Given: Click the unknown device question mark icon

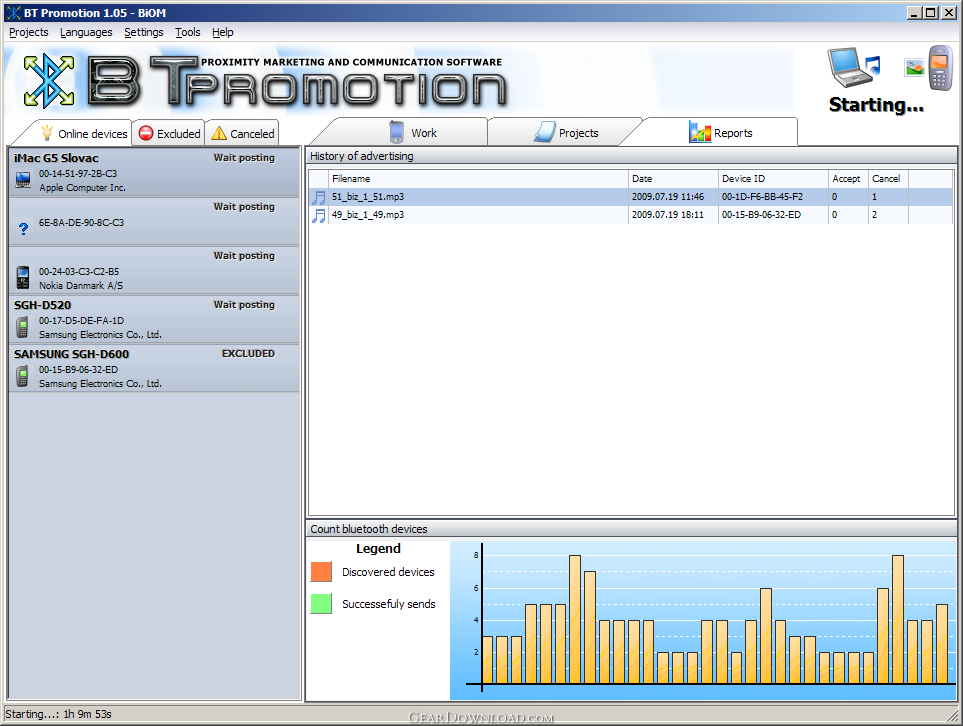Looking at the screenshot, I should [23, 229].
